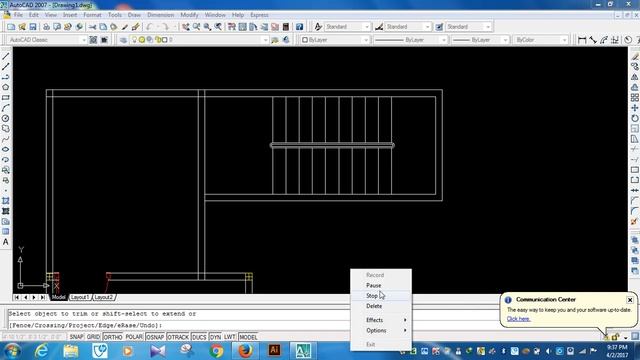Click the Undo arrow icon
640x360 pixels.
coord(149,27)
